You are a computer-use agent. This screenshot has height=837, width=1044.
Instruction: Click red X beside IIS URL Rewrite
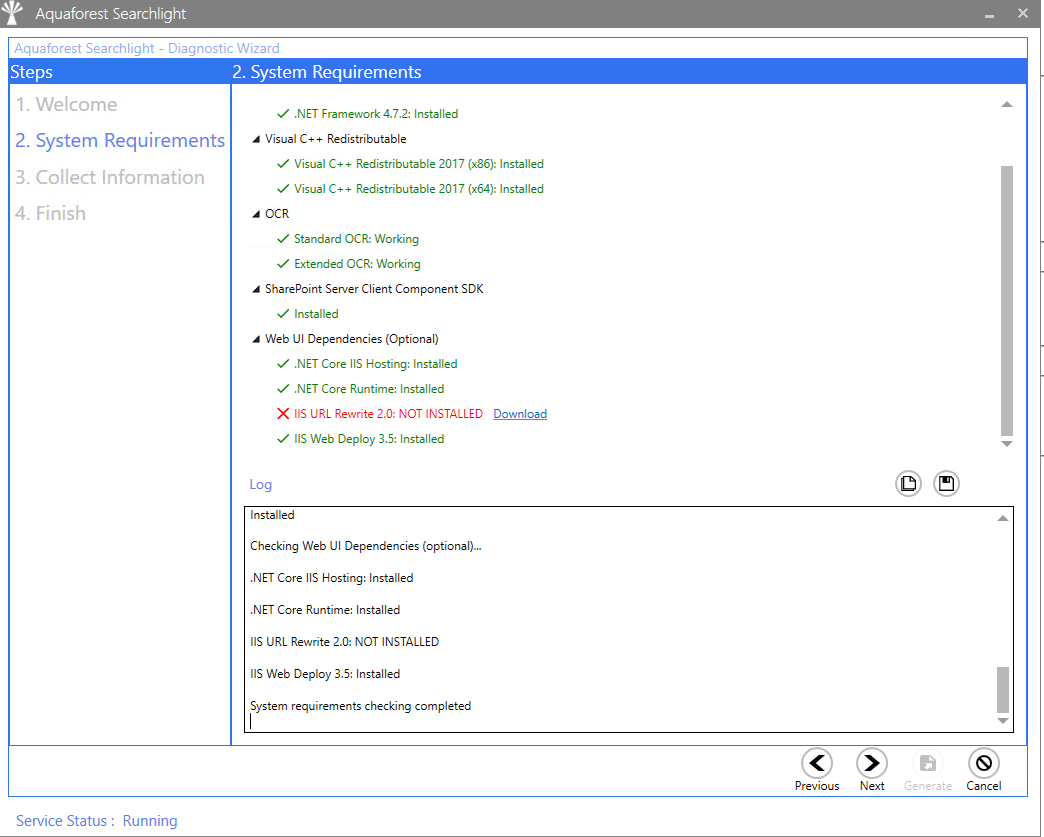coord(283,414)
